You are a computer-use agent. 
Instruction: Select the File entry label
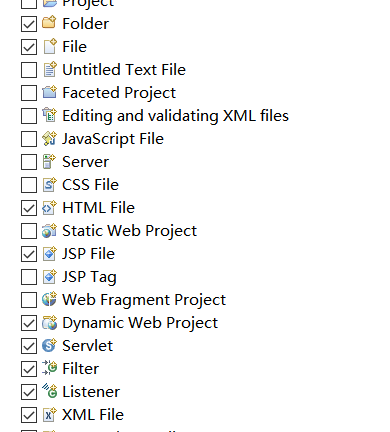click(x=74, y=46)
